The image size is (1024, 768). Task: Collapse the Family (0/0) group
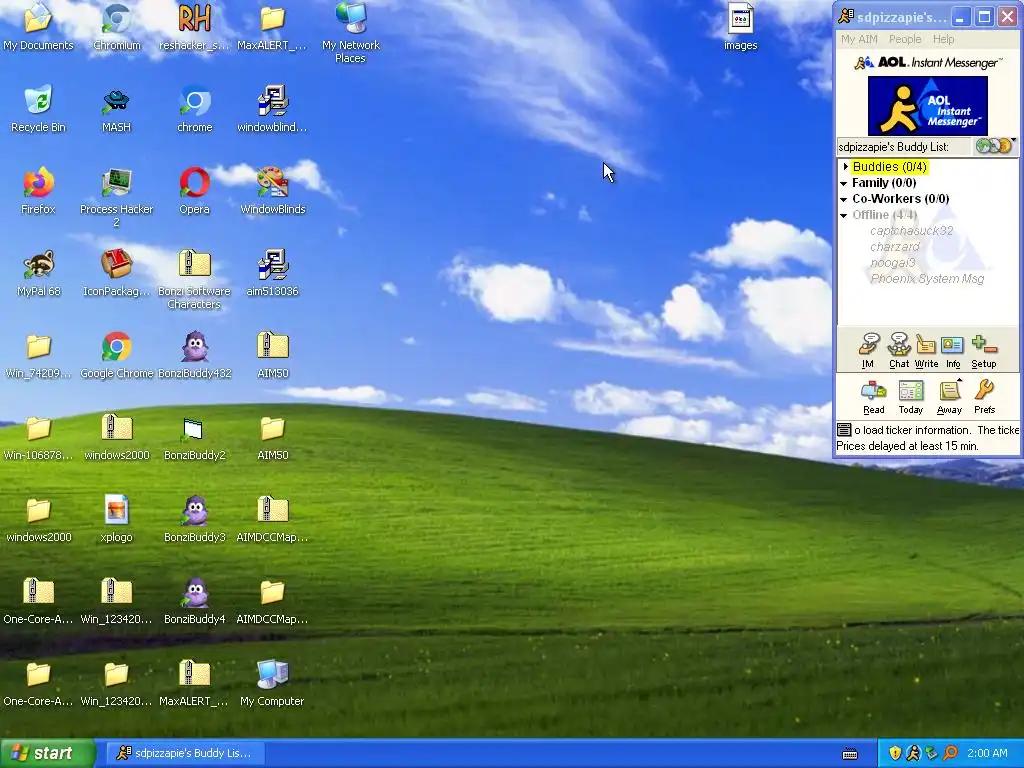coord(844,184)
